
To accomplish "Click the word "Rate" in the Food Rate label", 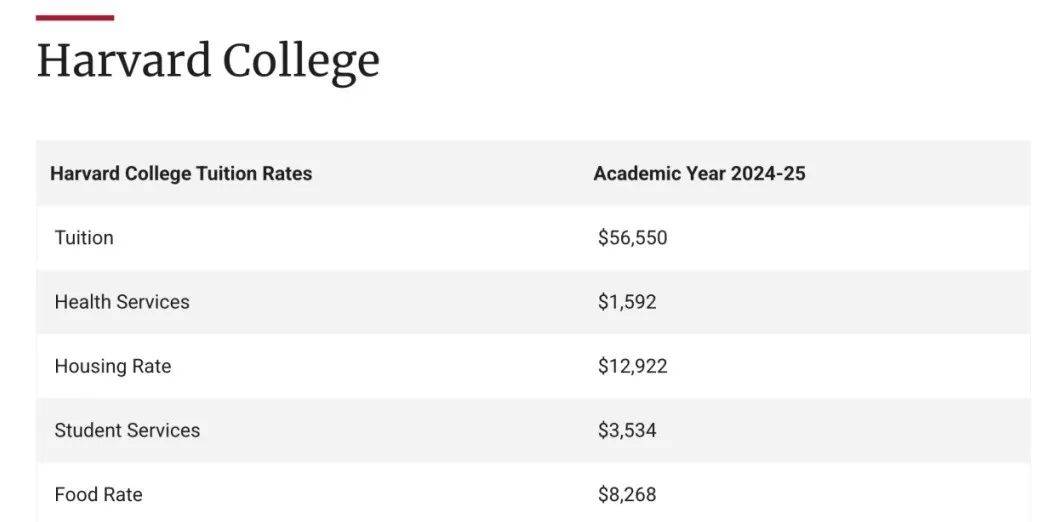I will [x=123, y=494].
